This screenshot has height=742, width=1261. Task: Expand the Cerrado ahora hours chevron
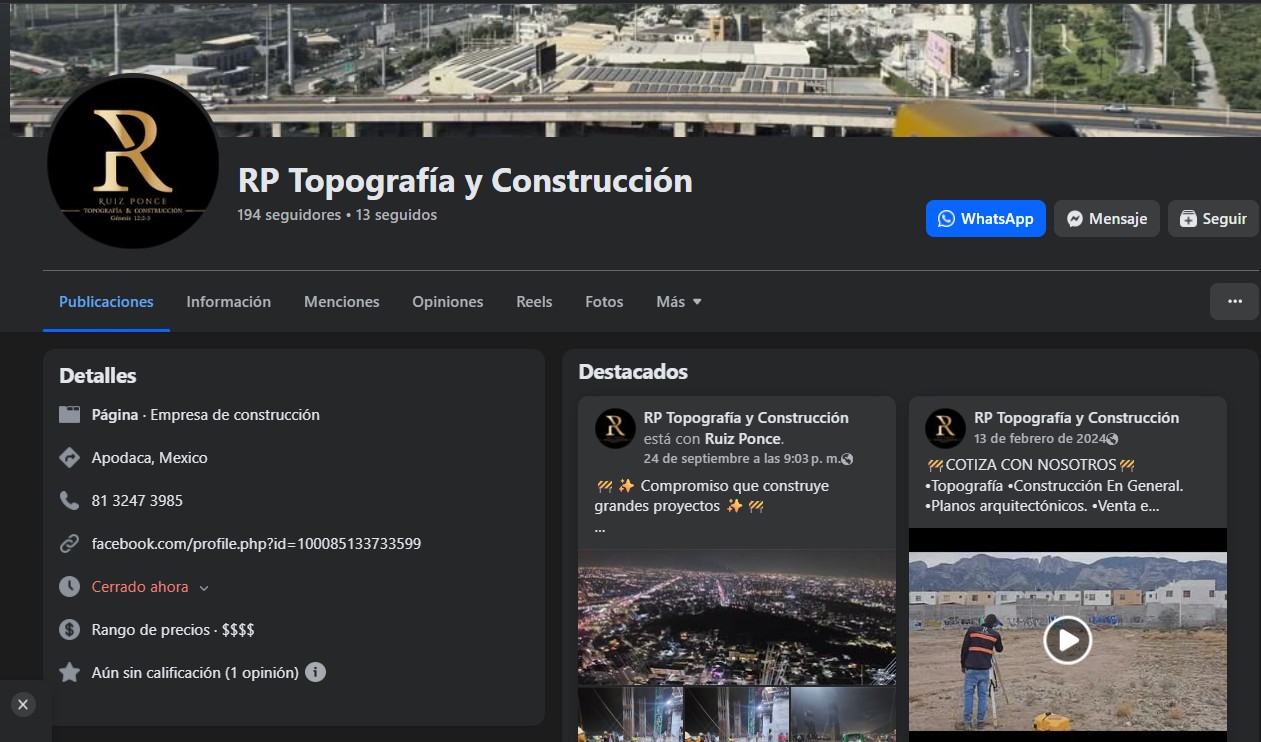tap(205, 588)
